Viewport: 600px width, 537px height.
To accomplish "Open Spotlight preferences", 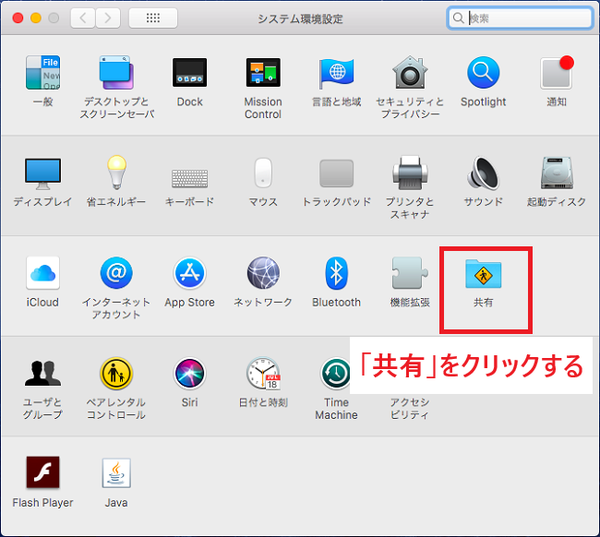I will coord(483,73).
